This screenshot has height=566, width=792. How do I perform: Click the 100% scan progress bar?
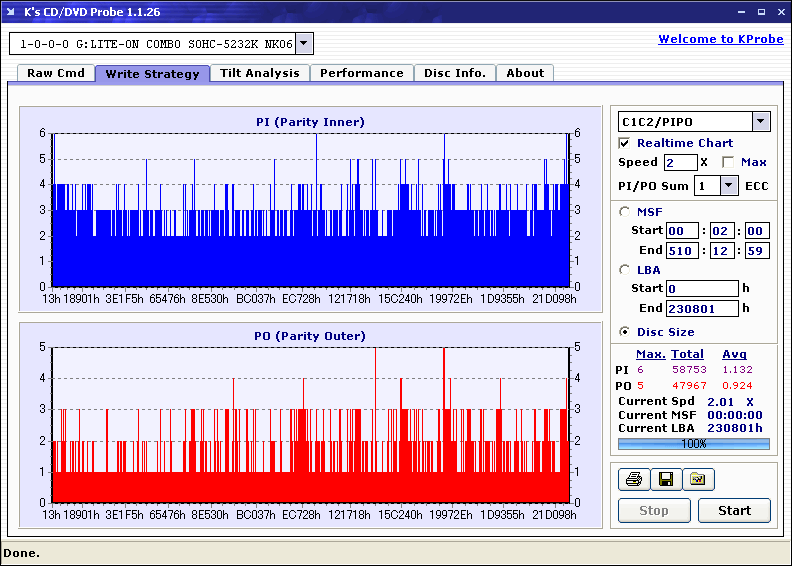coord(693,443)
